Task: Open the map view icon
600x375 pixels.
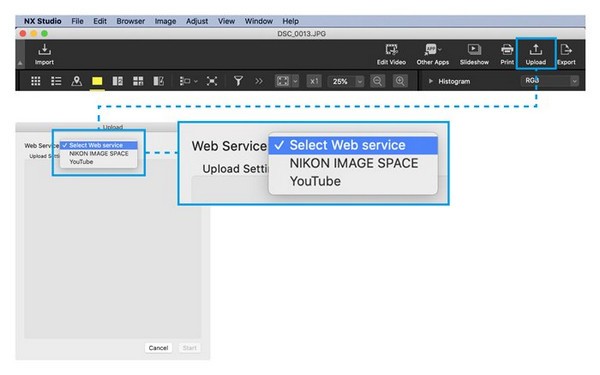Action: [x=77, y=81]
